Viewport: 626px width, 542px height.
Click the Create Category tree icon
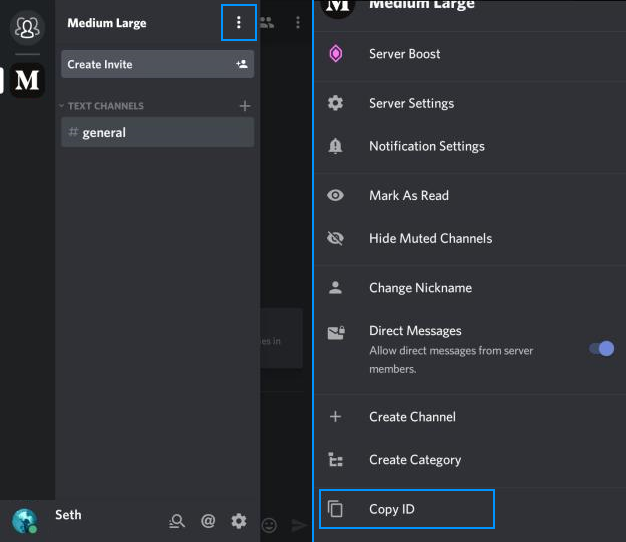click(x=335, y=459)
